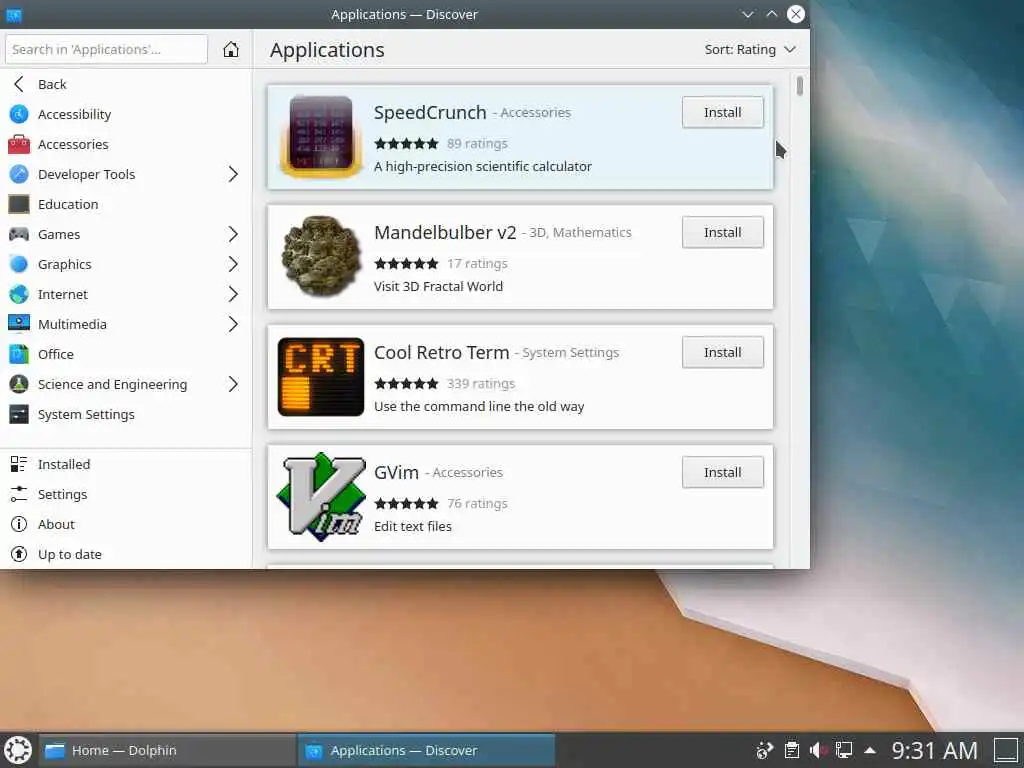Expand Internet subcategories chevron
The image size is (1024, 768).
tap(233, 295)
